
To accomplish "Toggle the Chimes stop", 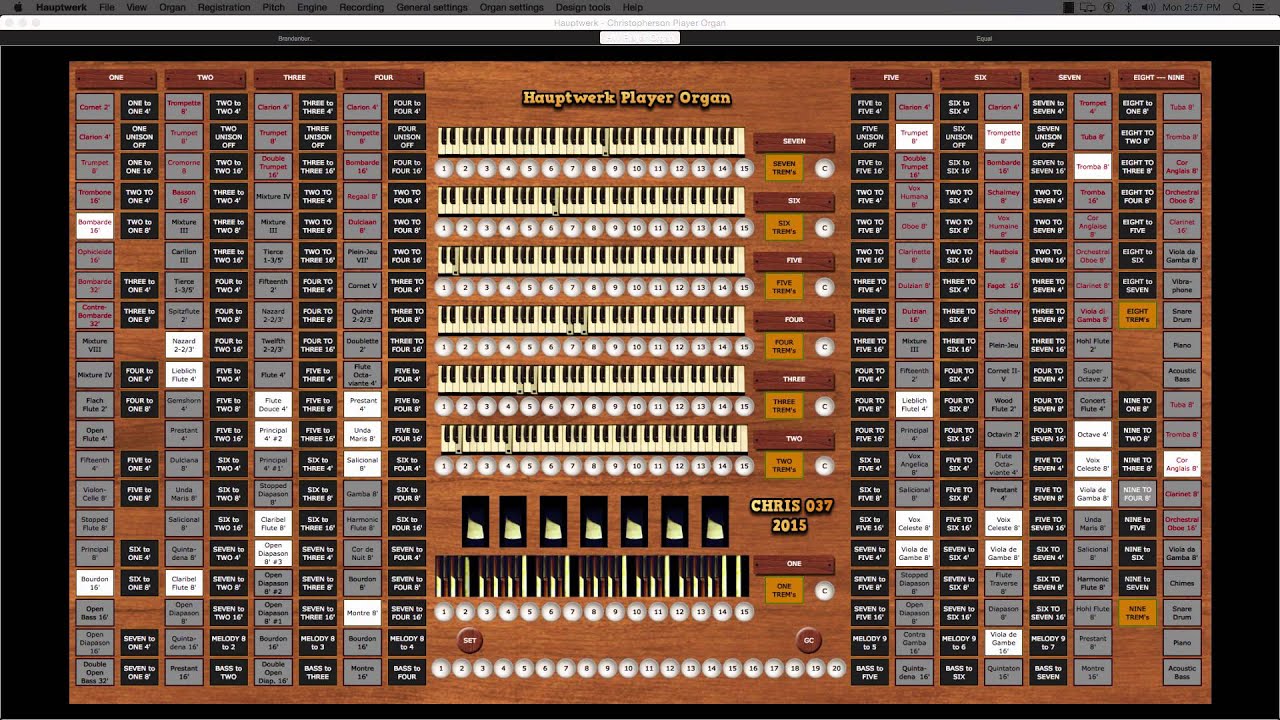I will pyautogui.click(x=1182, y=583).
